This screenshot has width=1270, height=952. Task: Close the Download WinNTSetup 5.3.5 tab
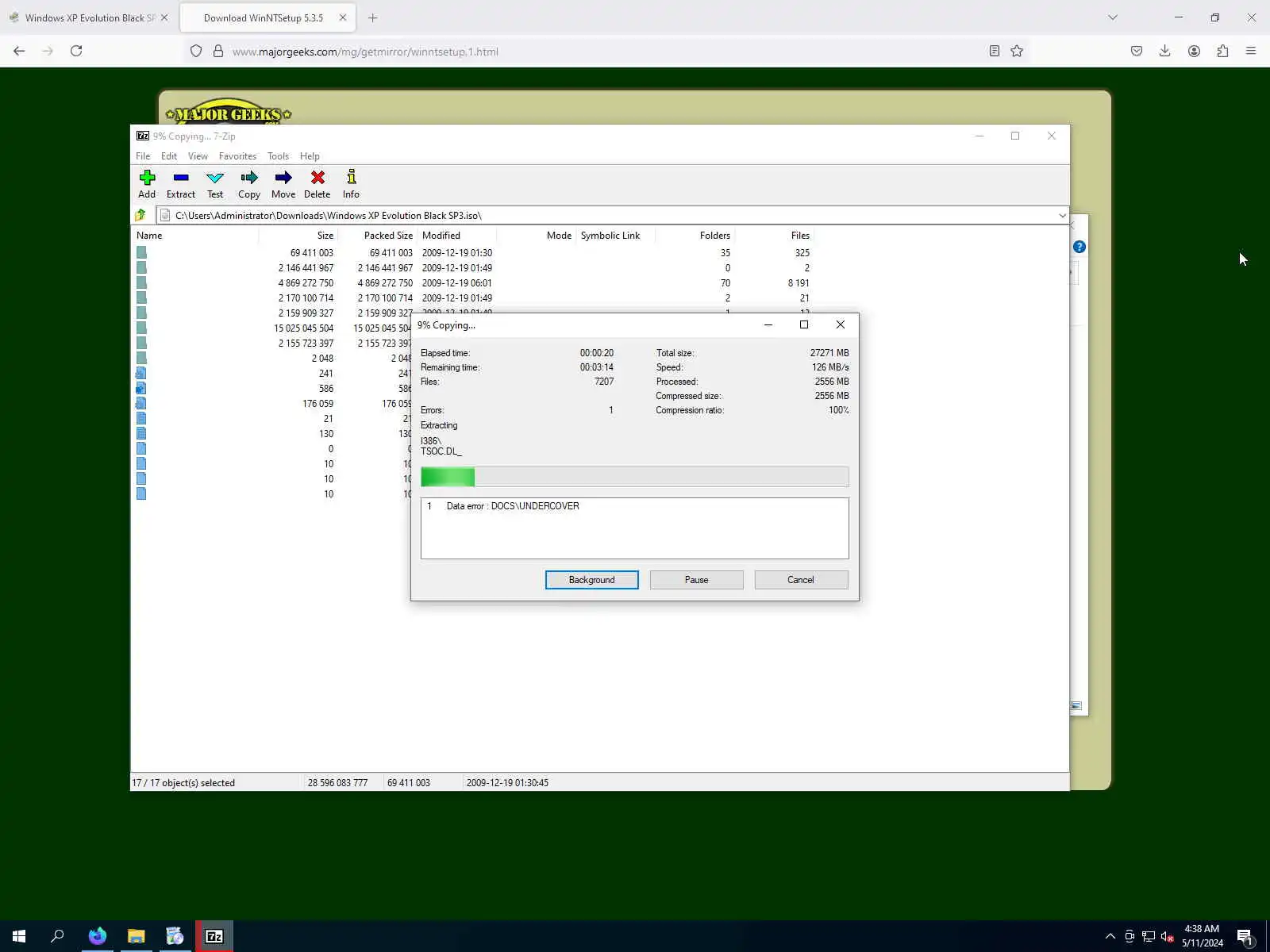[343, 17]
